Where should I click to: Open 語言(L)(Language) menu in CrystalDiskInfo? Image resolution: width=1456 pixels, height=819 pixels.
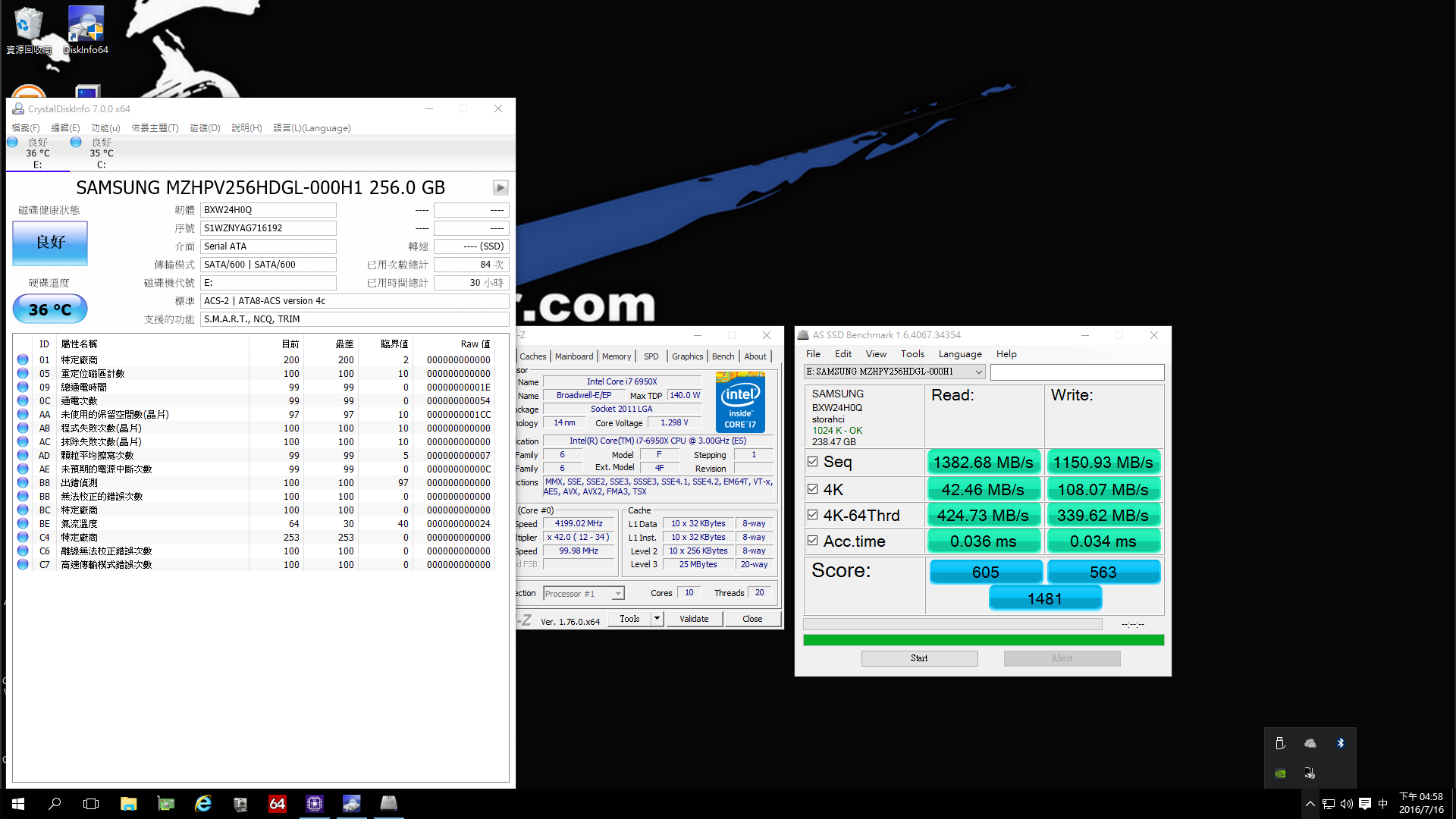(x=312, y=128)
